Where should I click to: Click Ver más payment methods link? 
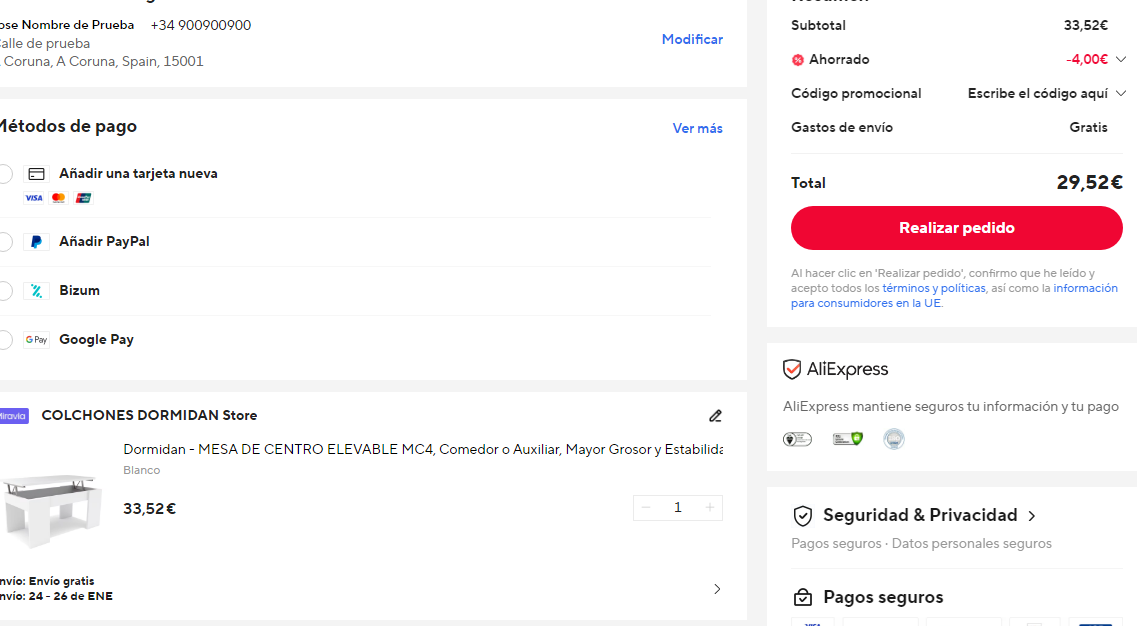tap(698, 128)
